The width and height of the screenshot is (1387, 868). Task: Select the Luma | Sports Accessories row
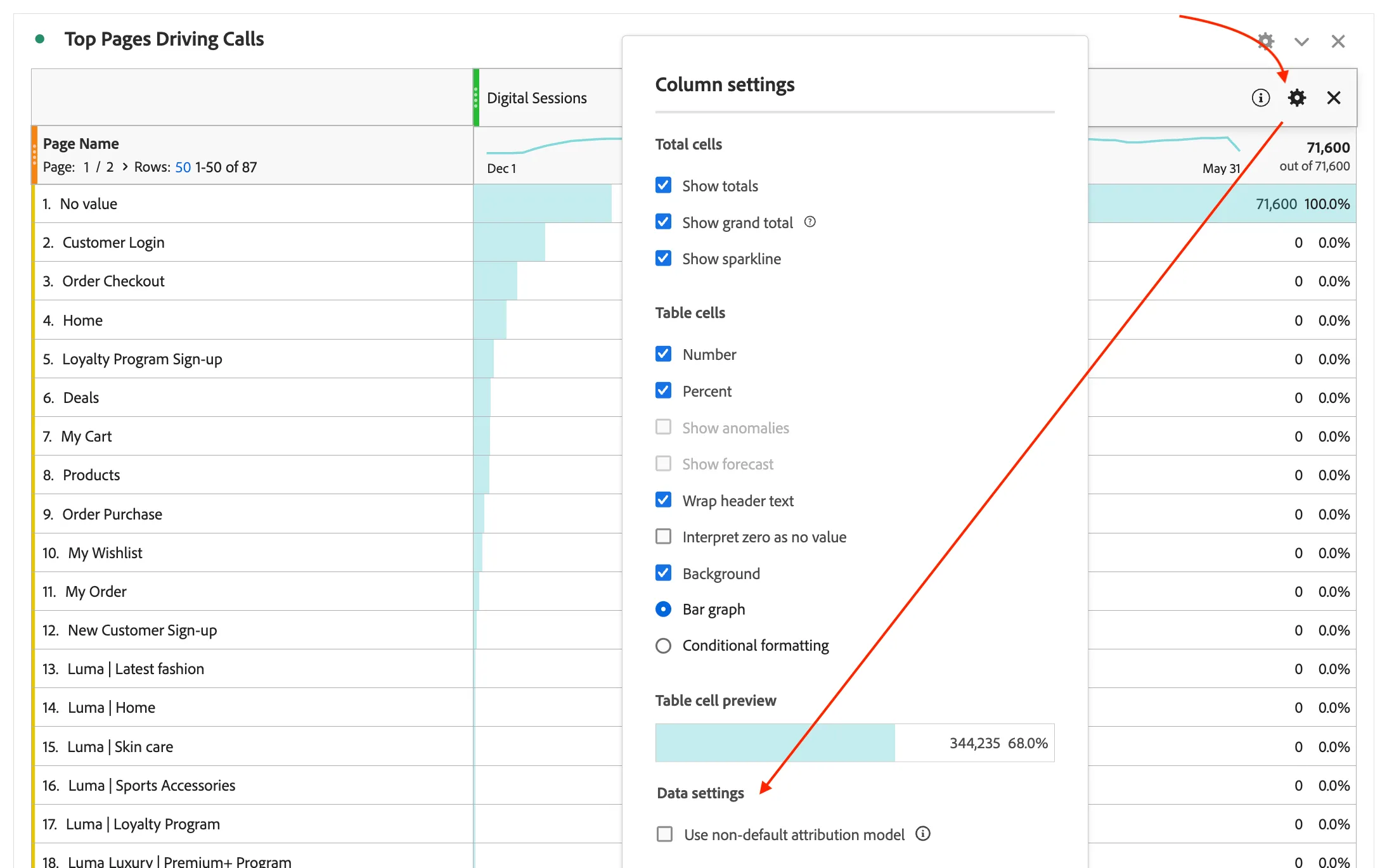(x=254, y=786)
